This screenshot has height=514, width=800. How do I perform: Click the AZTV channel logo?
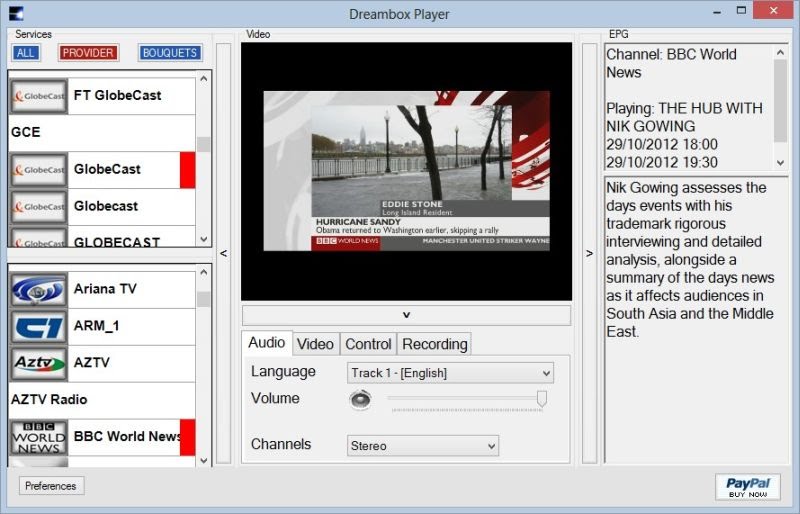click(39, 363)
